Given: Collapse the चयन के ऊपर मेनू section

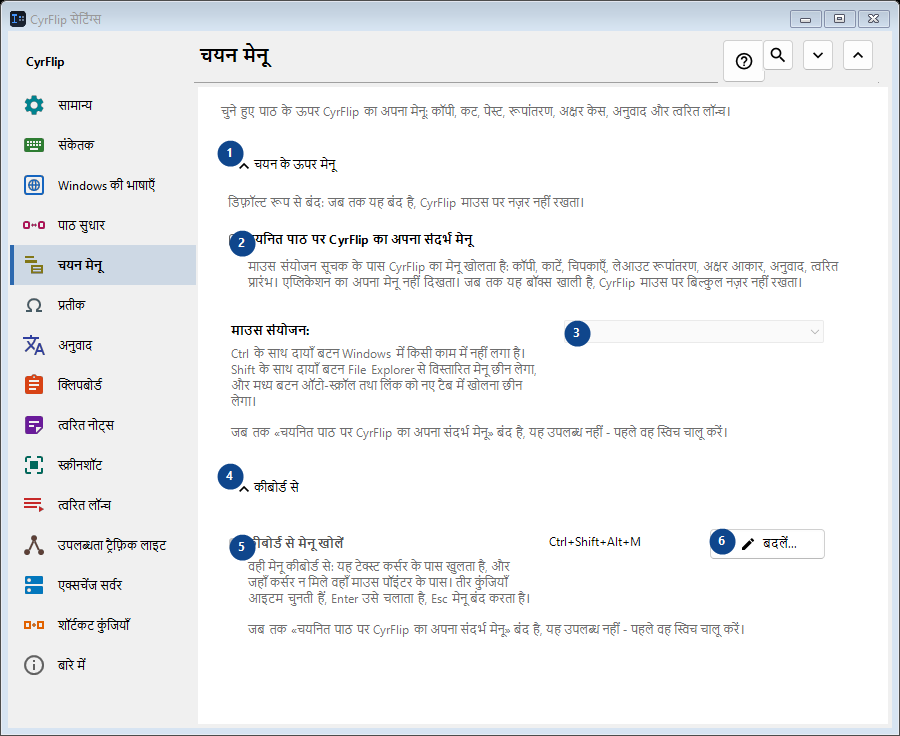Looking at the screenshot, I should [244, 165].
